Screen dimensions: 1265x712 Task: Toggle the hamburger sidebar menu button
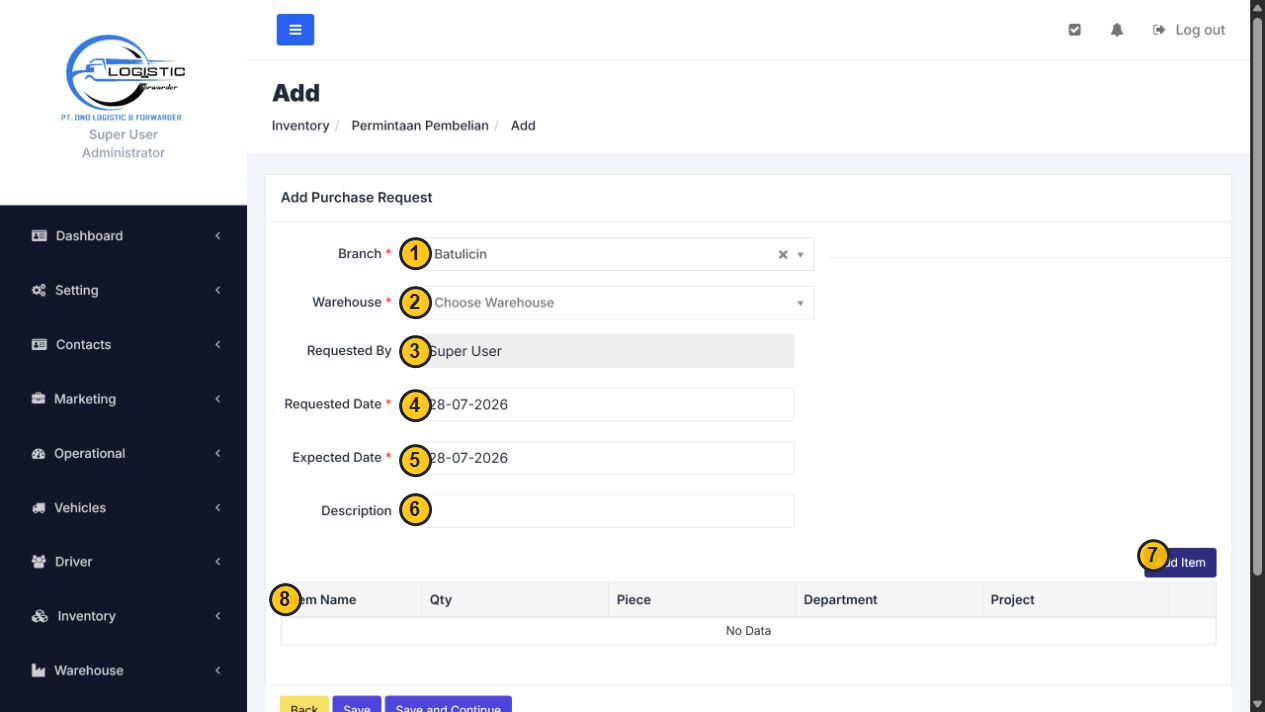point(295,30)
